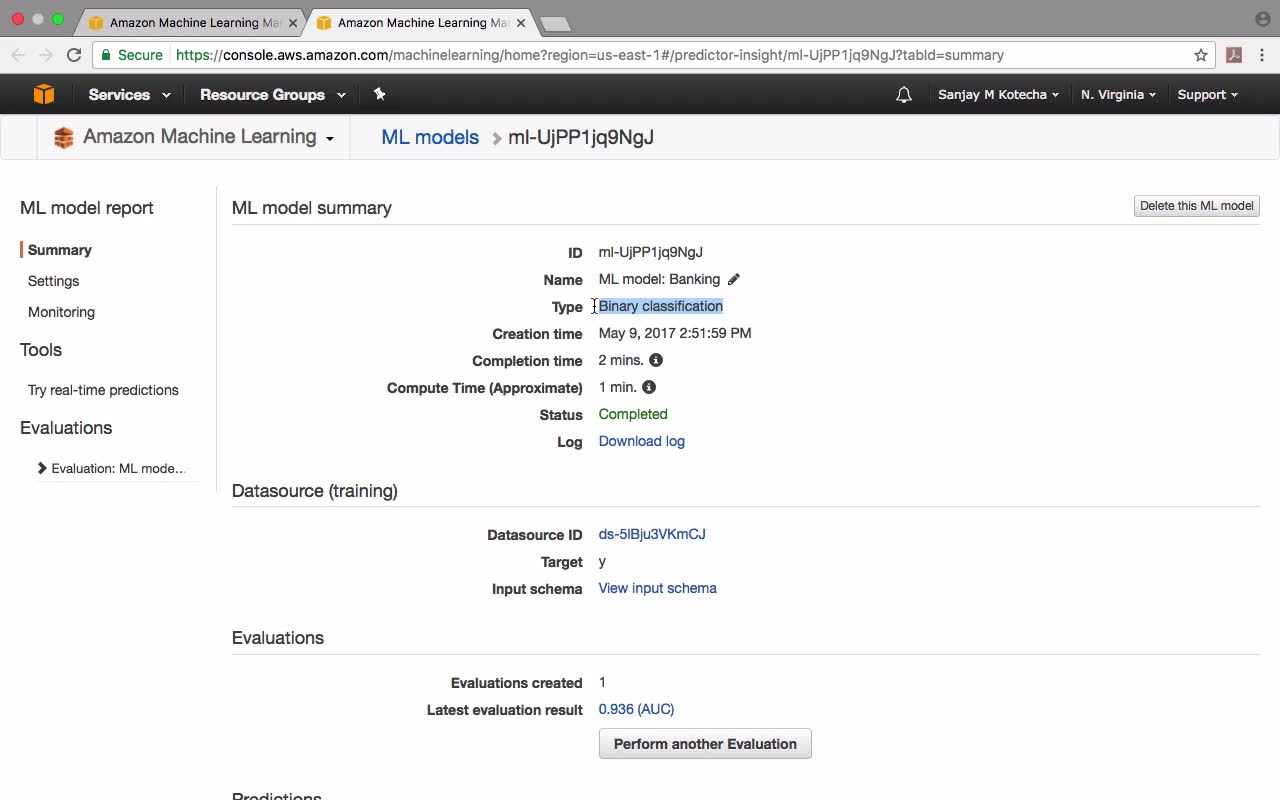
Task: Select Monitoring in the sidebar
Action: tap(61, 312)
